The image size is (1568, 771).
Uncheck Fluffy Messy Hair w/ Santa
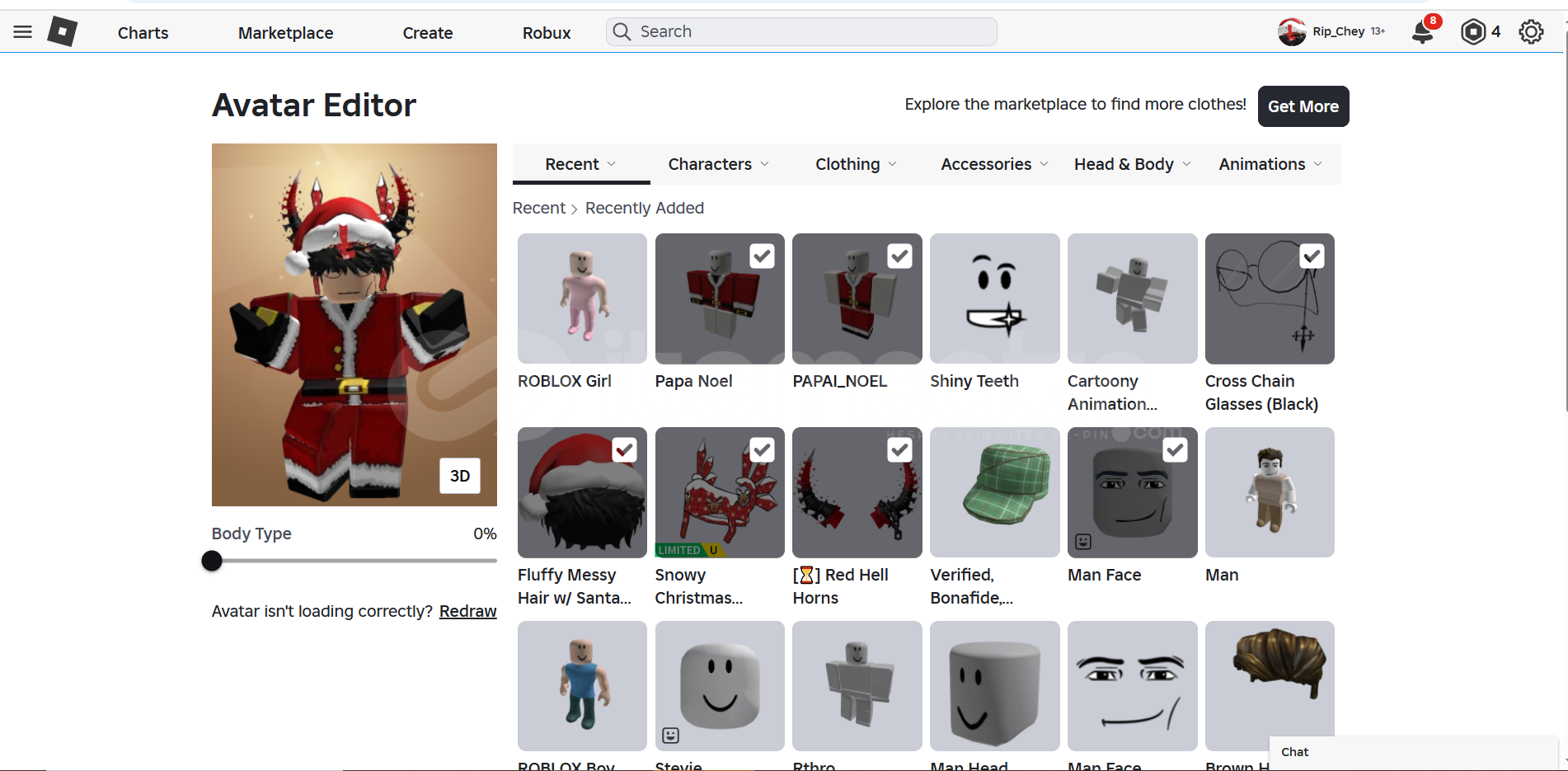[625, 450]
